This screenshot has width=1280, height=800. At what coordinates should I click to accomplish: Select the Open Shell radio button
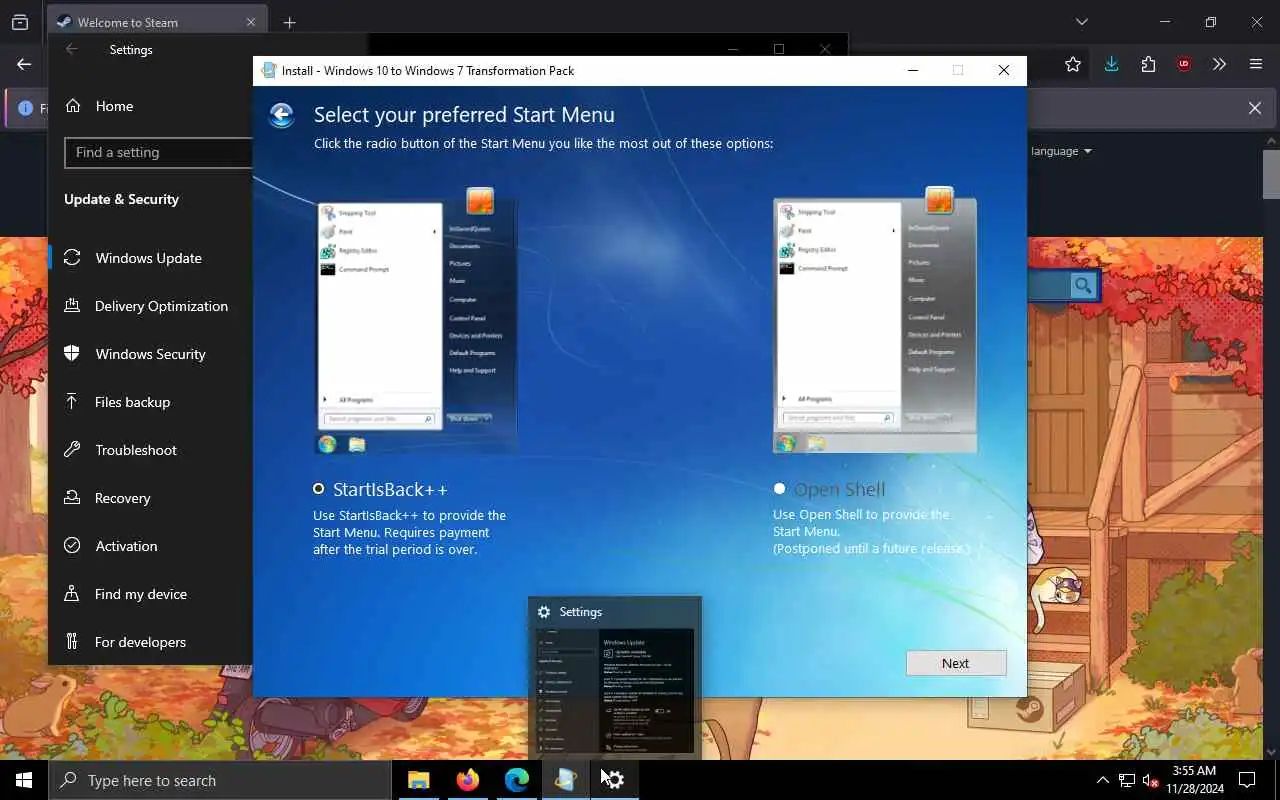[779, 489]
